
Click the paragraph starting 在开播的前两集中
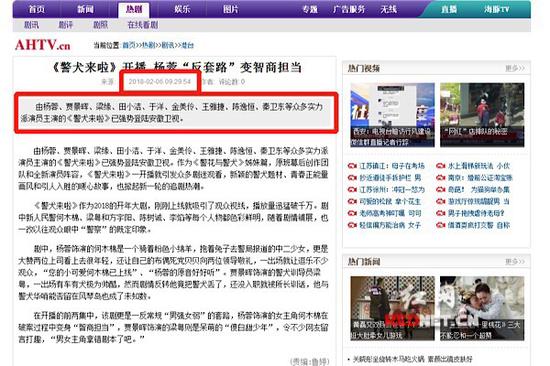point(173,327)
